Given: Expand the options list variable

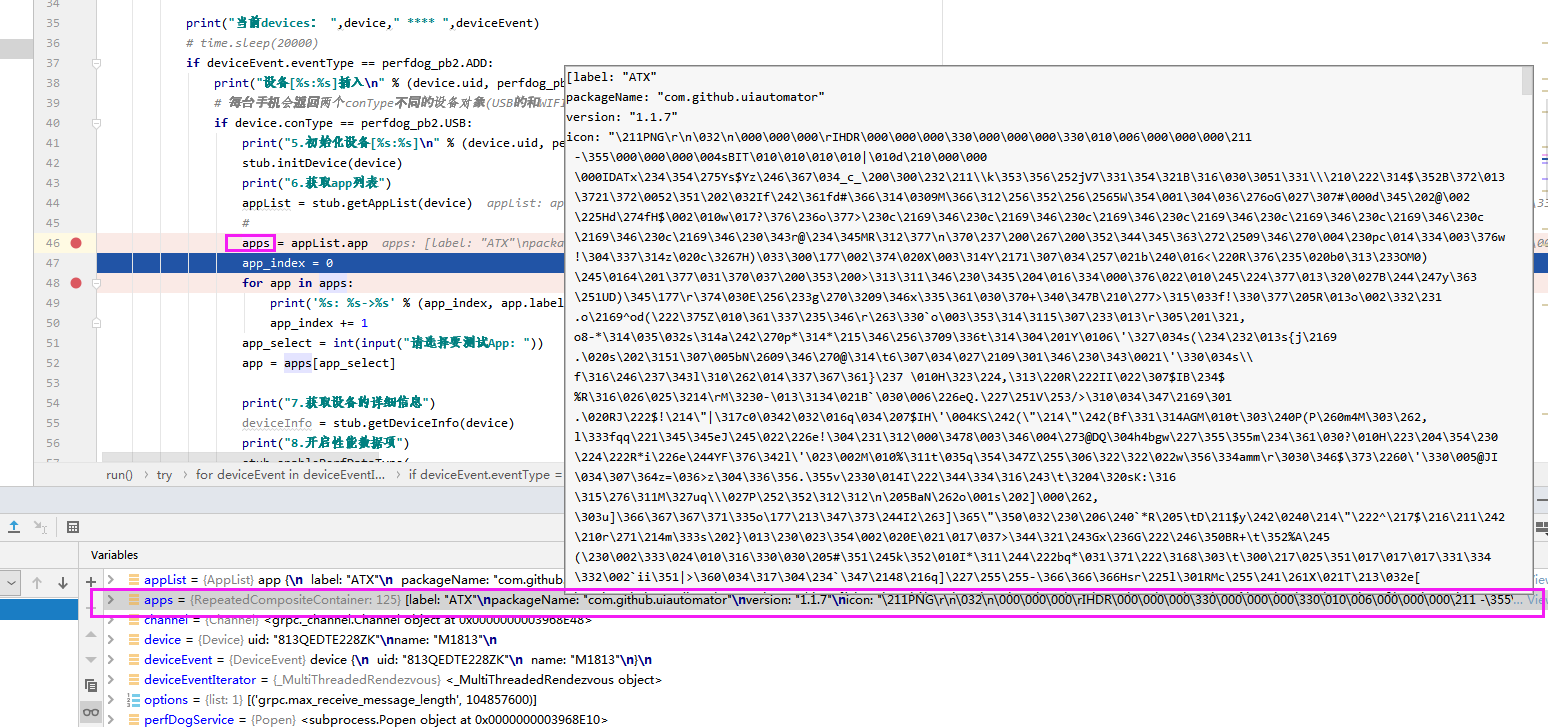Looking at the screenshot, I should pyautogui.click(x=111, y=700).
